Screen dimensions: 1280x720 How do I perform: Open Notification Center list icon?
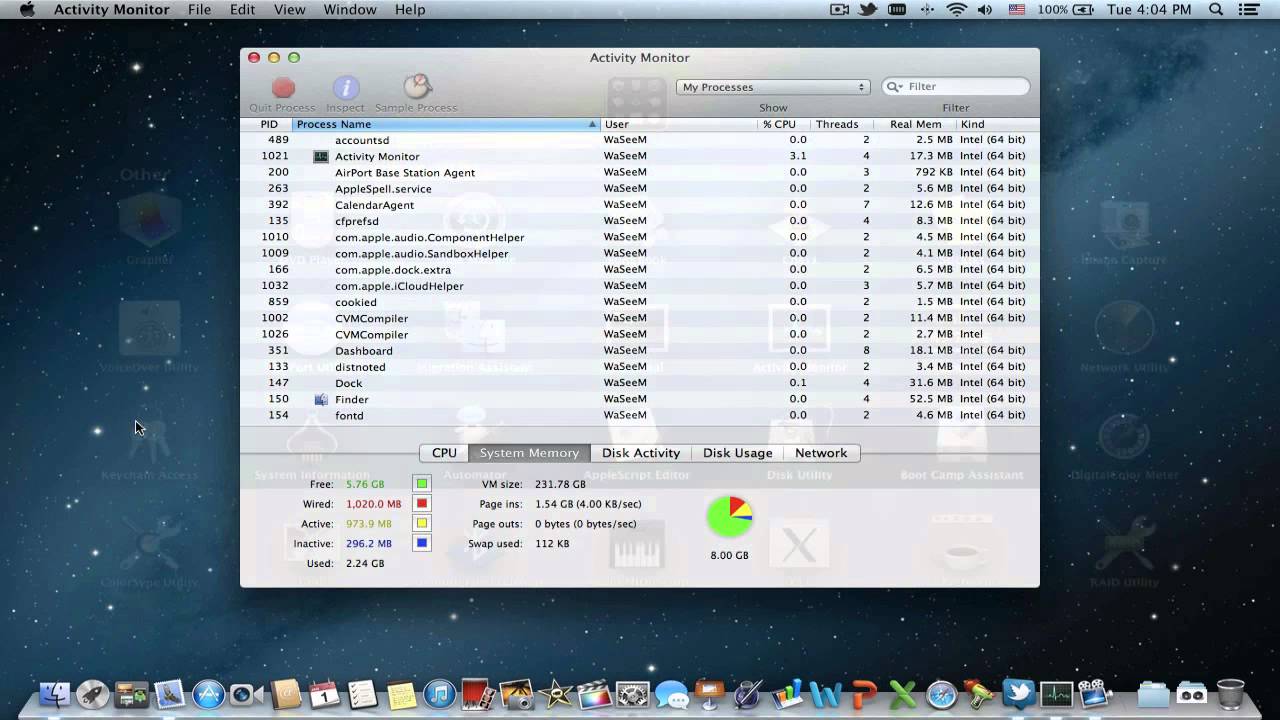(x=1248, y=9)
